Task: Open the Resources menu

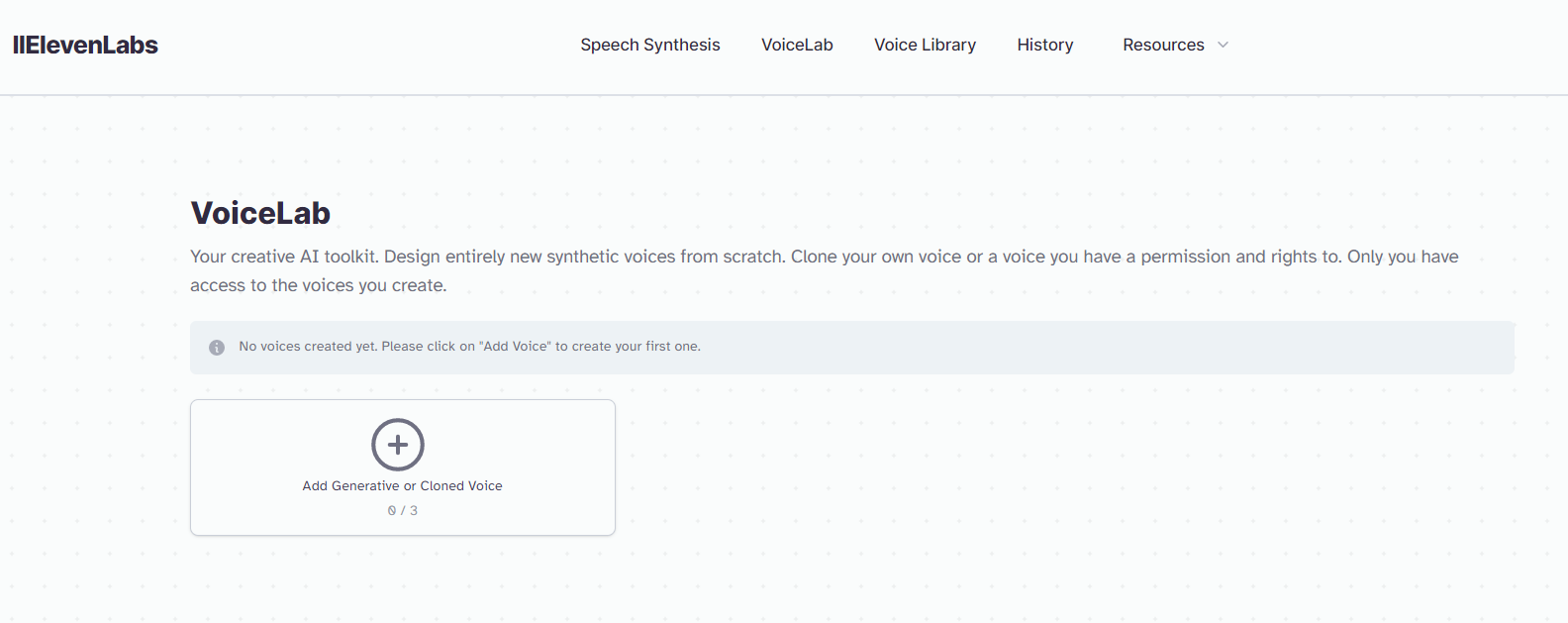Action: coord(1163,45)
